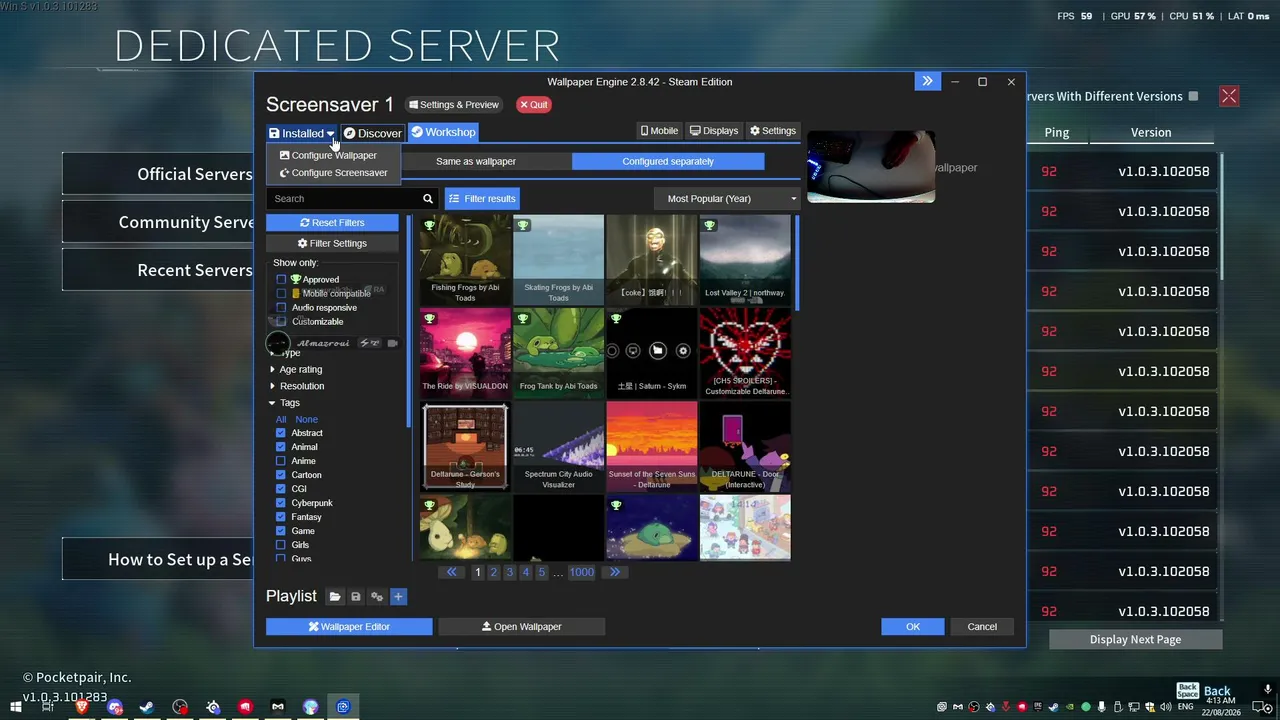Viewport: 1280px width, 720px height.
Task: Uncheck the Cartoon tag
Action: click(281, 475)
